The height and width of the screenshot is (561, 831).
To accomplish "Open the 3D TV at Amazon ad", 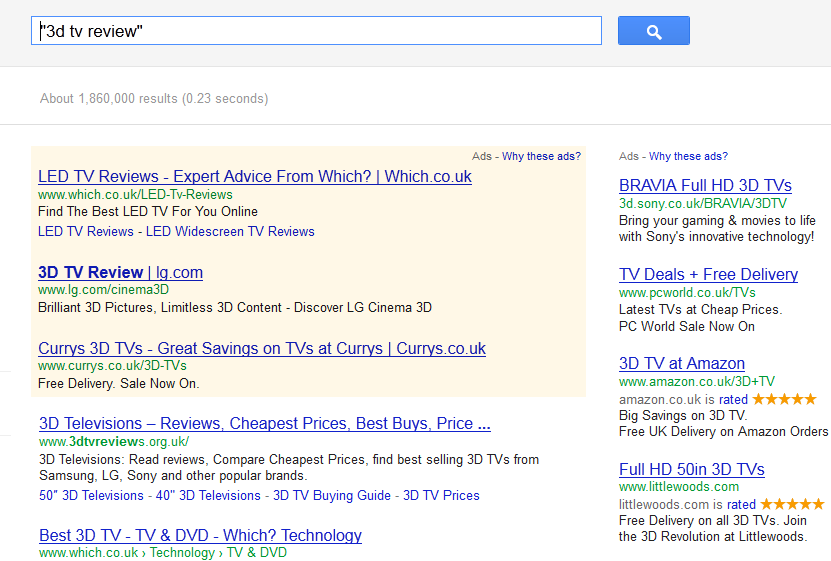I will (681, 363).
